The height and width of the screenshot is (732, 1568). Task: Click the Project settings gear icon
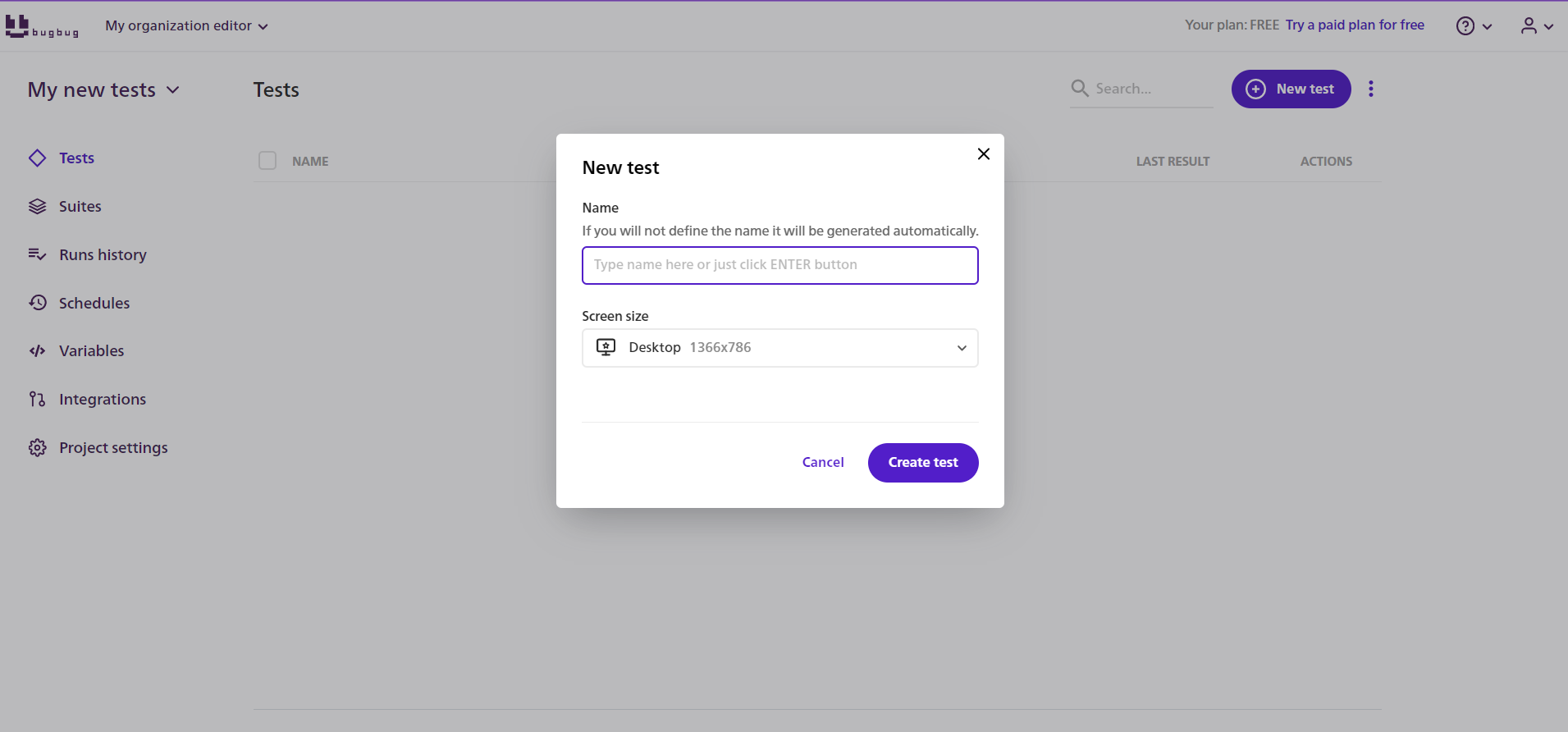(x=38, y=448)
